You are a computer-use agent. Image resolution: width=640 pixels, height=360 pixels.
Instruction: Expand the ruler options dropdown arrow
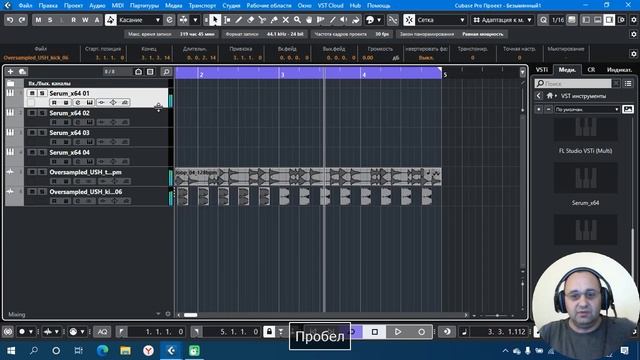522,73
